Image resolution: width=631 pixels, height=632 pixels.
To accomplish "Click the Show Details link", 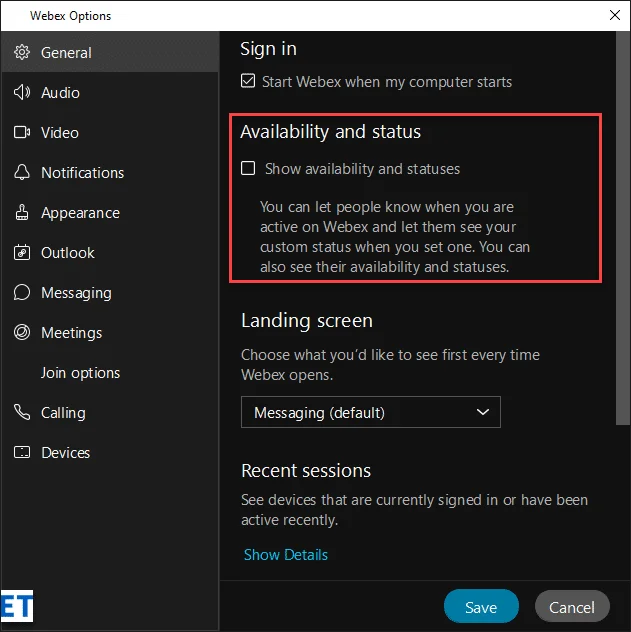I will coord(286,555).
